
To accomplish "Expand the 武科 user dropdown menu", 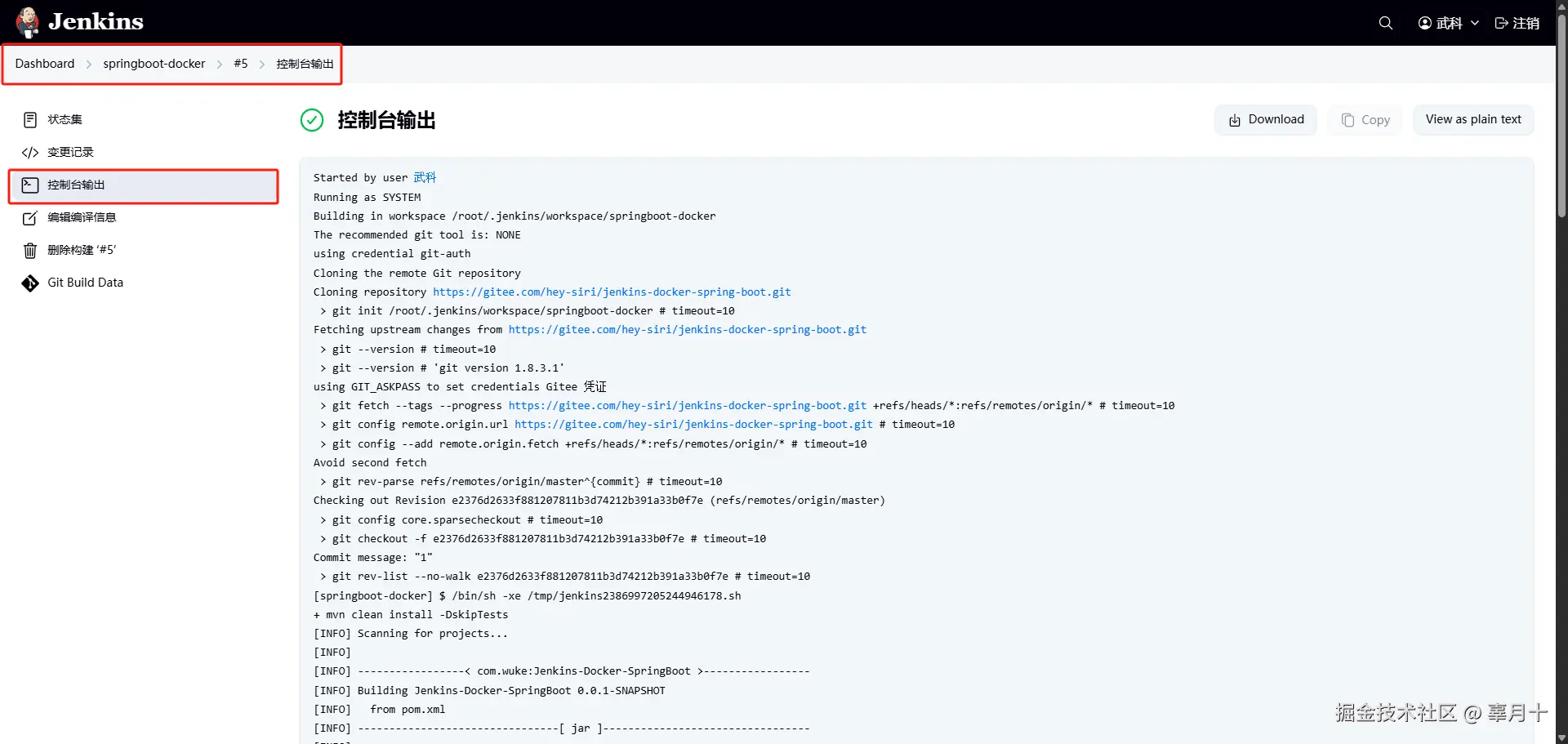I will point(1474,23).
